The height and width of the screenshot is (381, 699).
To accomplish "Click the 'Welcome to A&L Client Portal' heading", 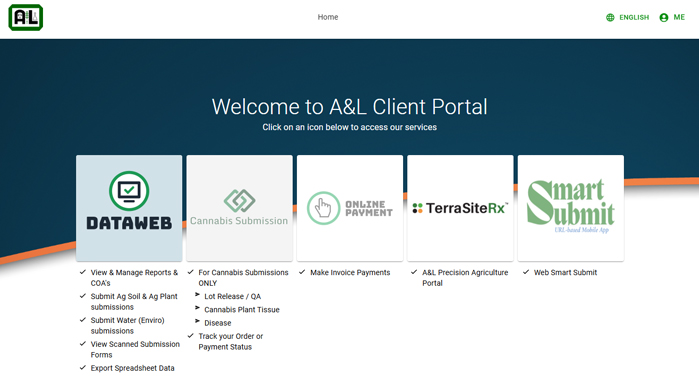I will 350,107.
